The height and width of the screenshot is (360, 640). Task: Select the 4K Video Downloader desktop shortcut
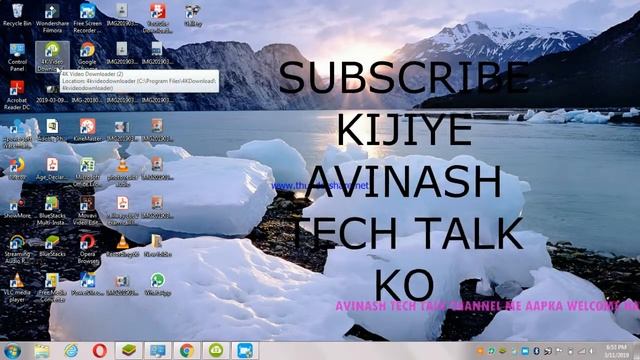click(52, 57)
